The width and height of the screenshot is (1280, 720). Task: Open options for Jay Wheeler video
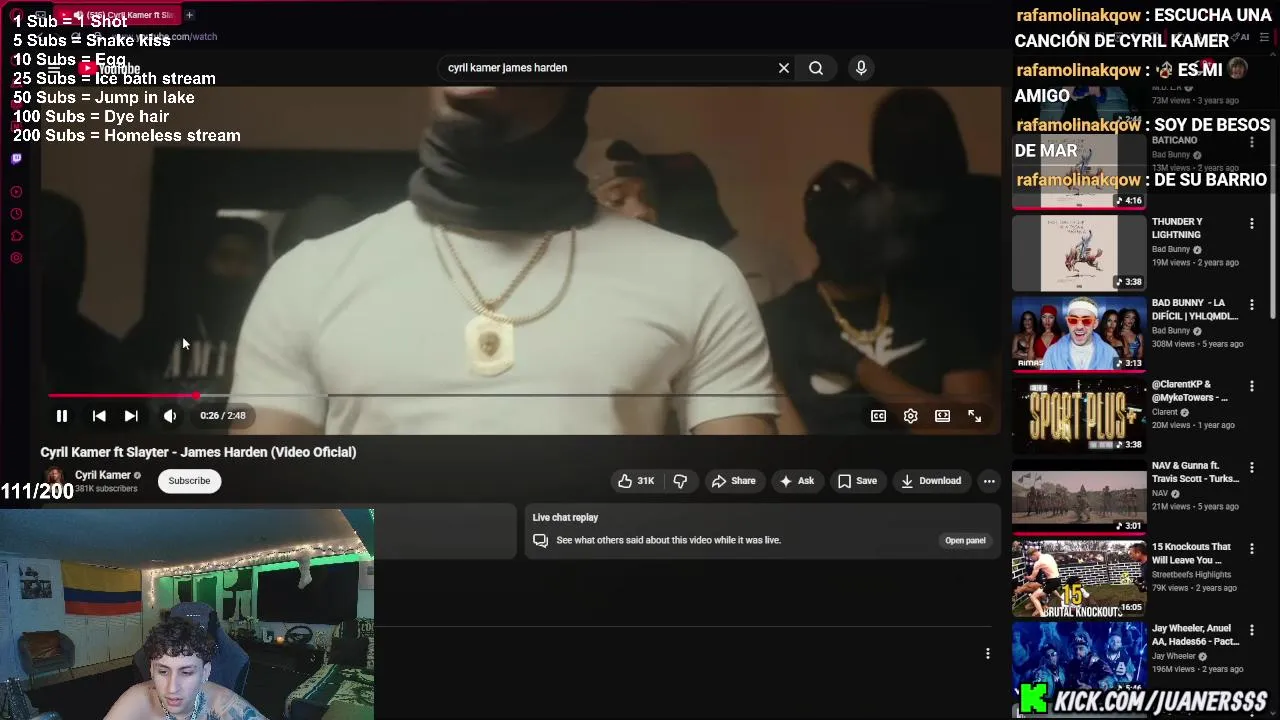pyautogui.click(x=1251, y=632)
